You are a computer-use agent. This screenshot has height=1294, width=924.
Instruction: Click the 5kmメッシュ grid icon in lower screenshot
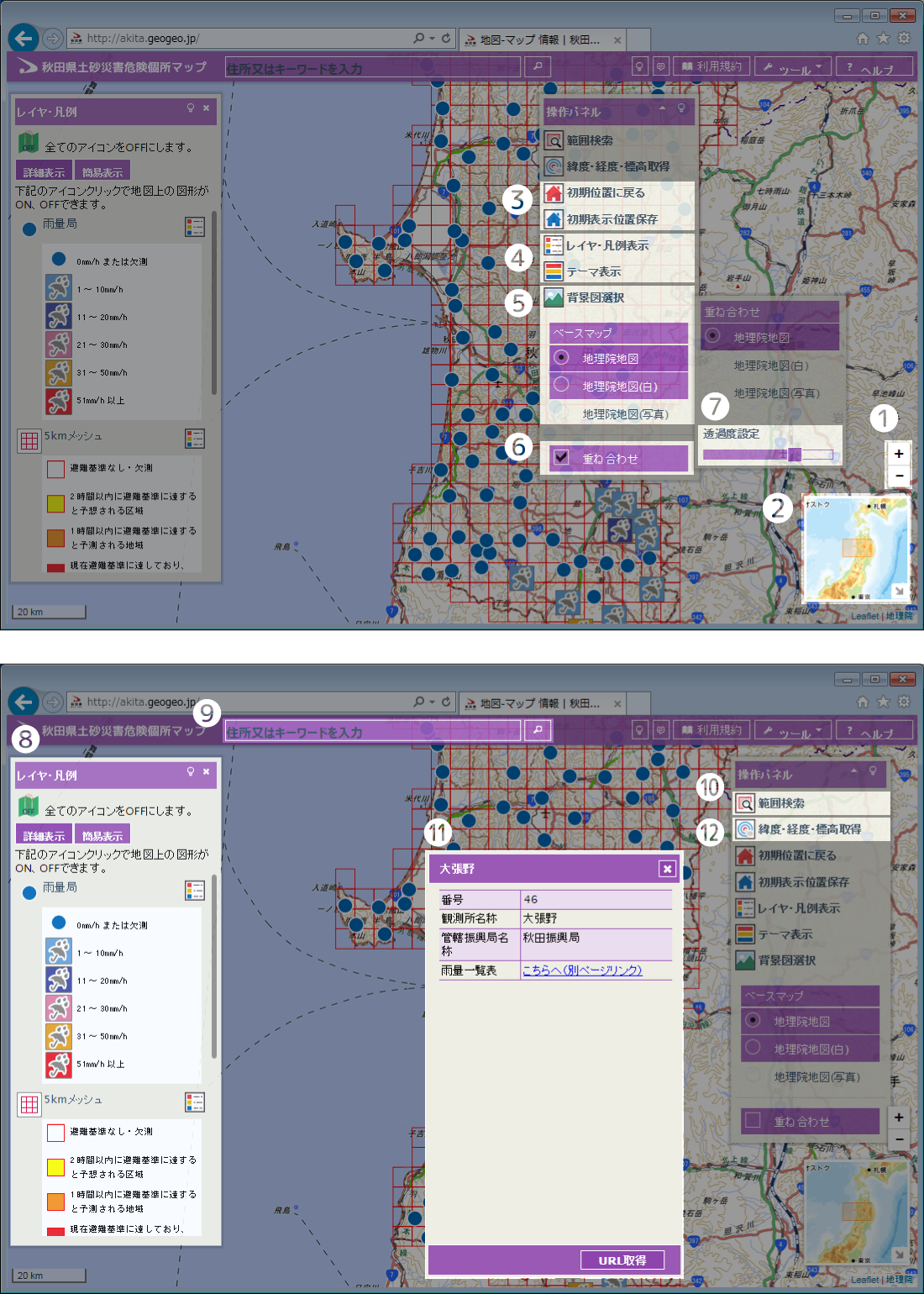[29, 1105]
